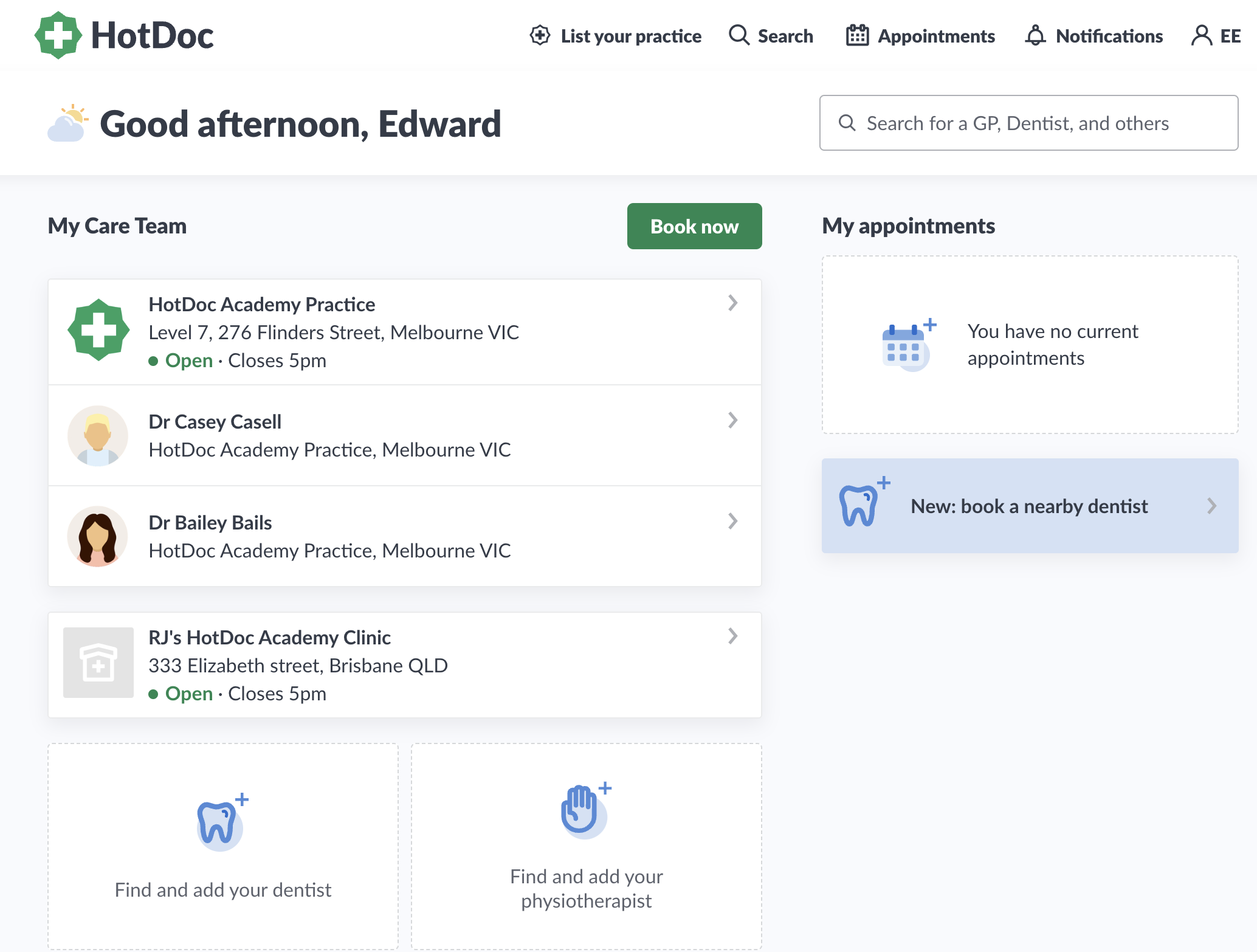
Task: Open New: book a nearby dentist banner
Action: (1030, 506)
